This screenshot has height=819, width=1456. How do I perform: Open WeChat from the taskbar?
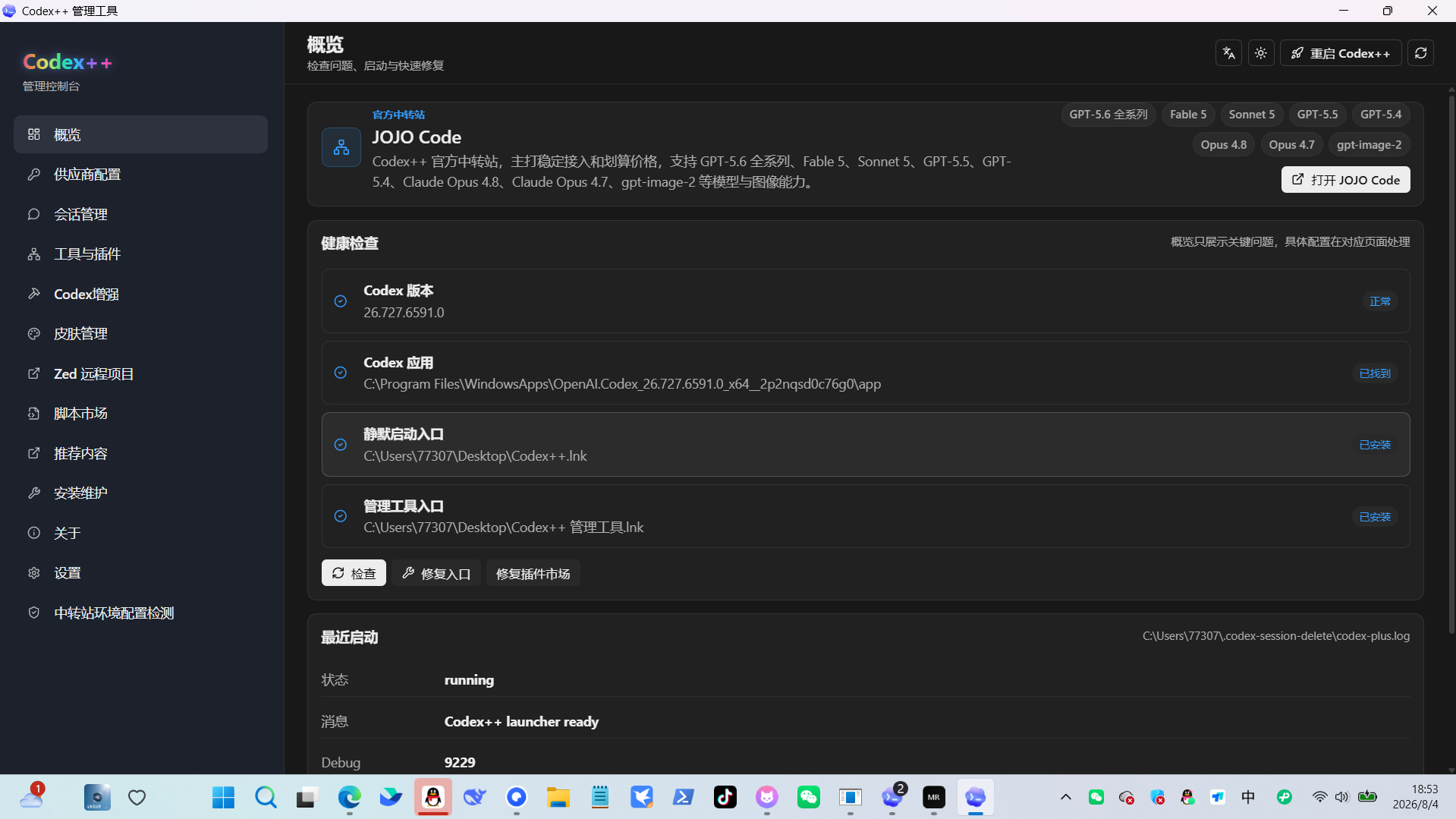(809, 797)
